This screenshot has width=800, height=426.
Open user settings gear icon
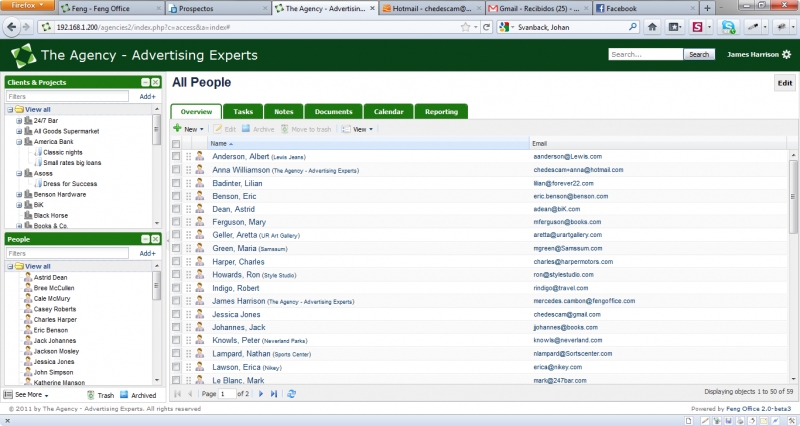[787, 55]
